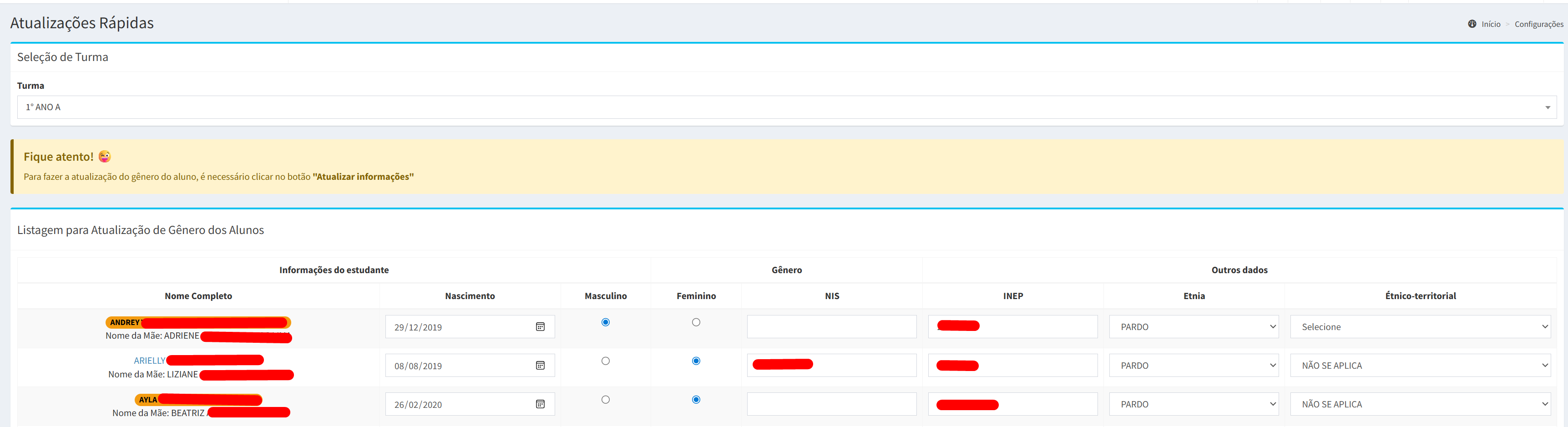1568x427 pixels.
Task: Click the ANDREY student name badge
Action: pyautogui.click(x=125, y=322)
